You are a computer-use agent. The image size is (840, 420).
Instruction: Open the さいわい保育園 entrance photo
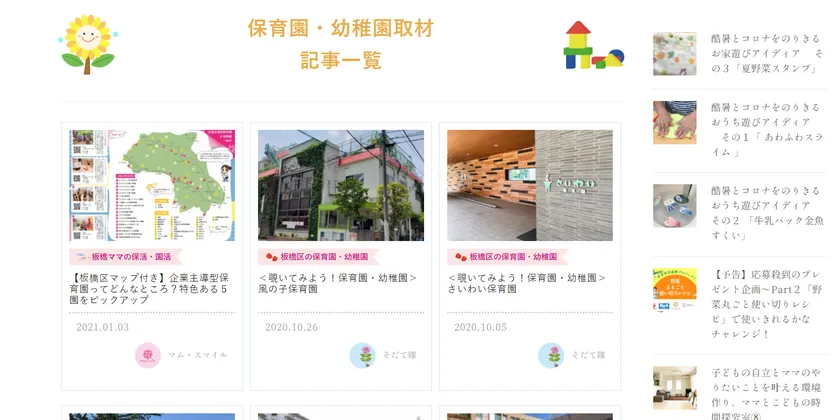pyautogui.click(x=530, y=185)
